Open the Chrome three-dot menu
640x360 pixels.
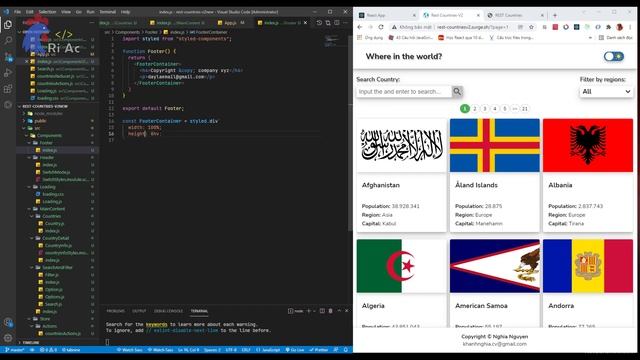(x=630, y=27)
